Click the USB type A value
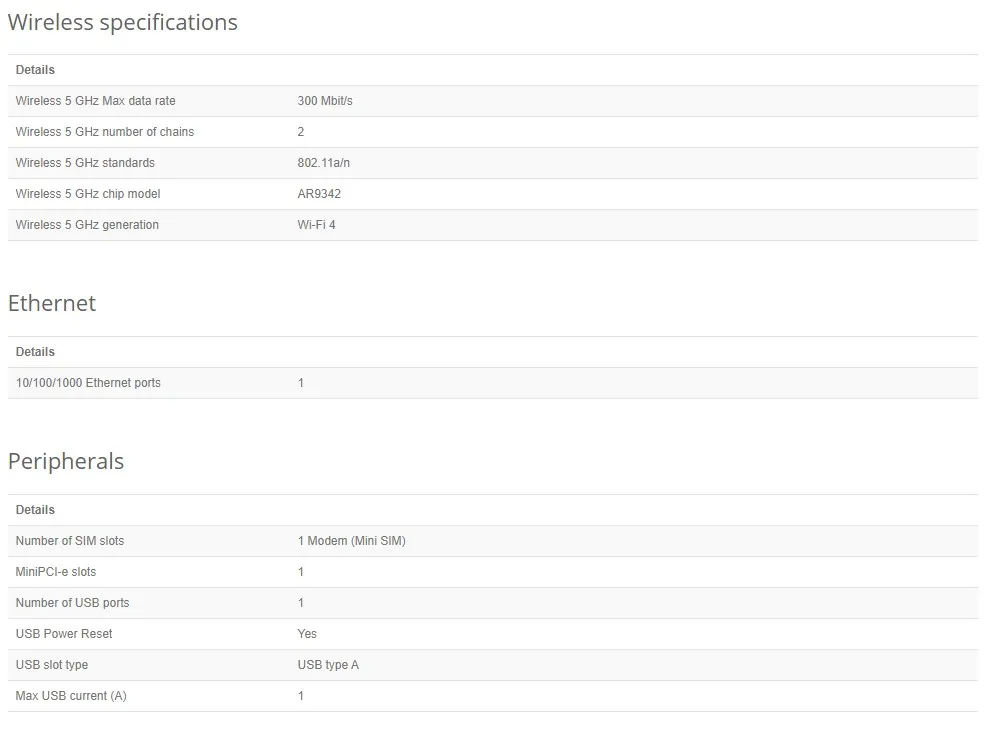This screenshot has height=748, width=986. [x=328, y=665]
